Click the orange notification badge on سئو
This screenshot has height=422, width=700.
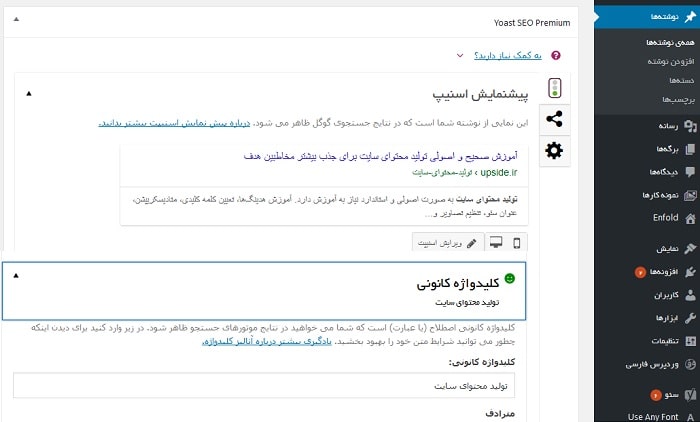(x=655, y=395)
